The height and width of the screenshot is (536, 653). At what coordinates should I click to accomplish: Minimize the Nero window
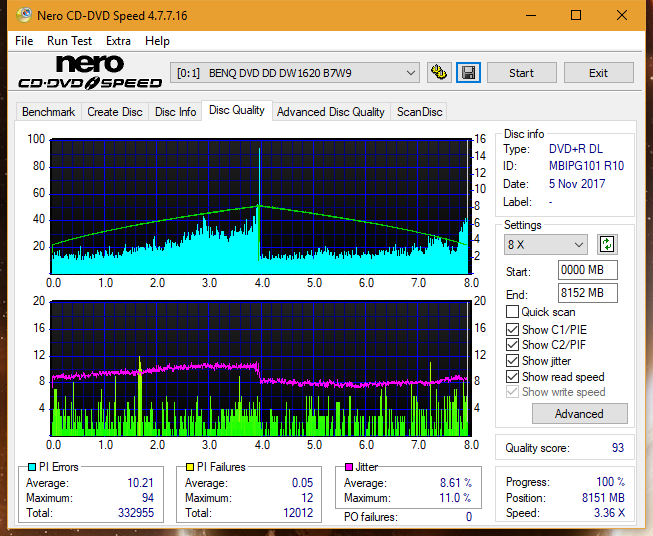(531, 15)
